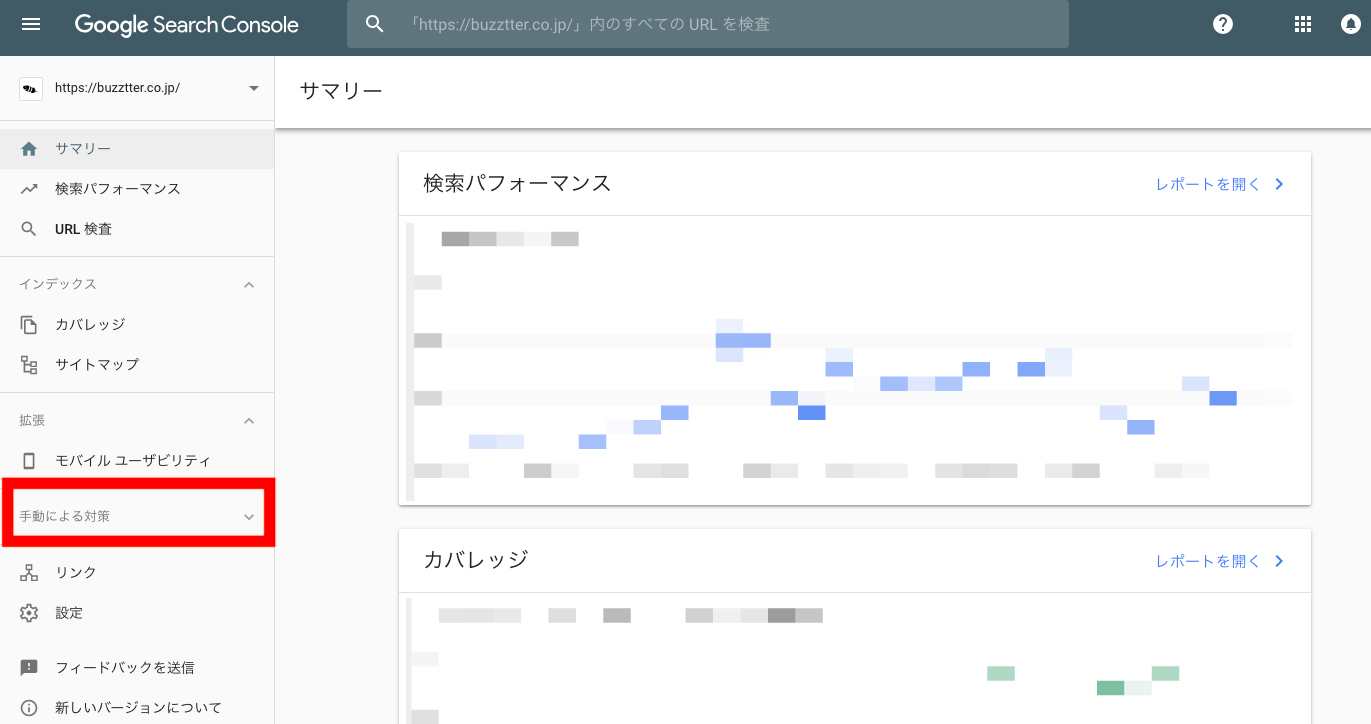The width and height of the screenshot is (1371, 724).
Task: Open サイトマップ in the sidebar
Action: [x=137, y=365]
